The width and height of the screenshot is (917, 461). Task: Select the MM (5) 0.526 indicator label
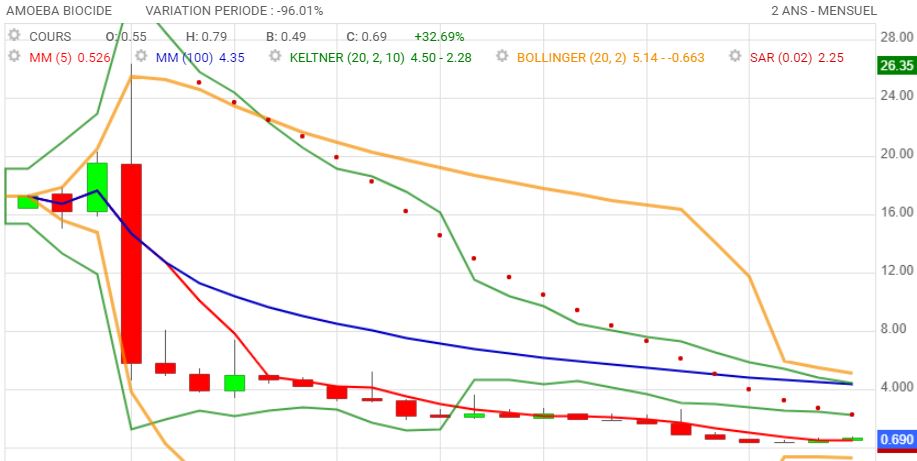(70, 58)
